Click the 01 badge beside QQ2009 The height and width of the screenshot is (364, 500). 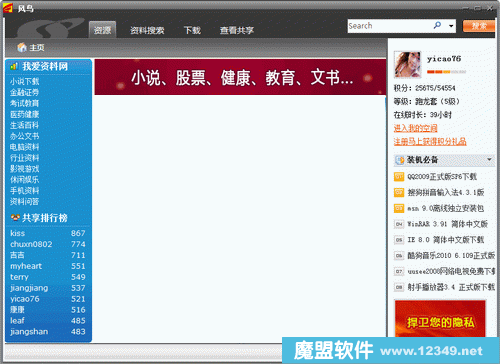pyautogui.click(x=399, y=176)
